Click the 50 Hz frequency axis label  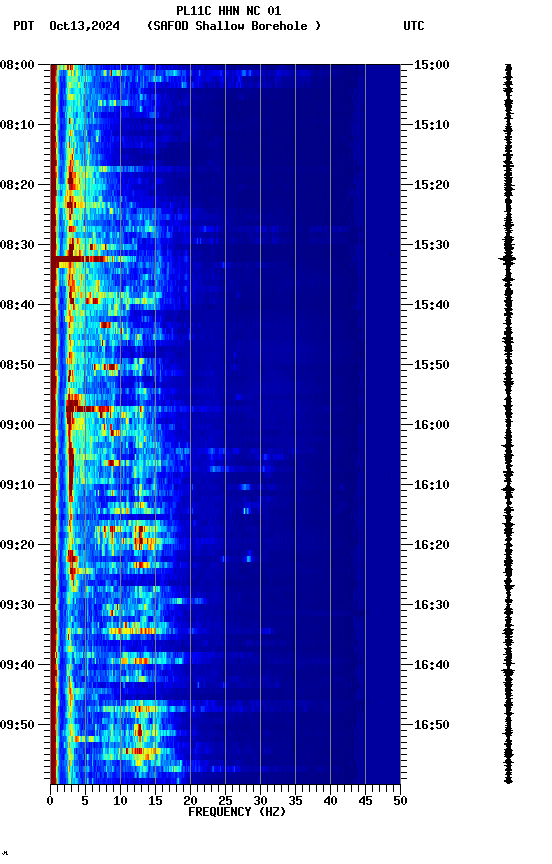(400, 801)
